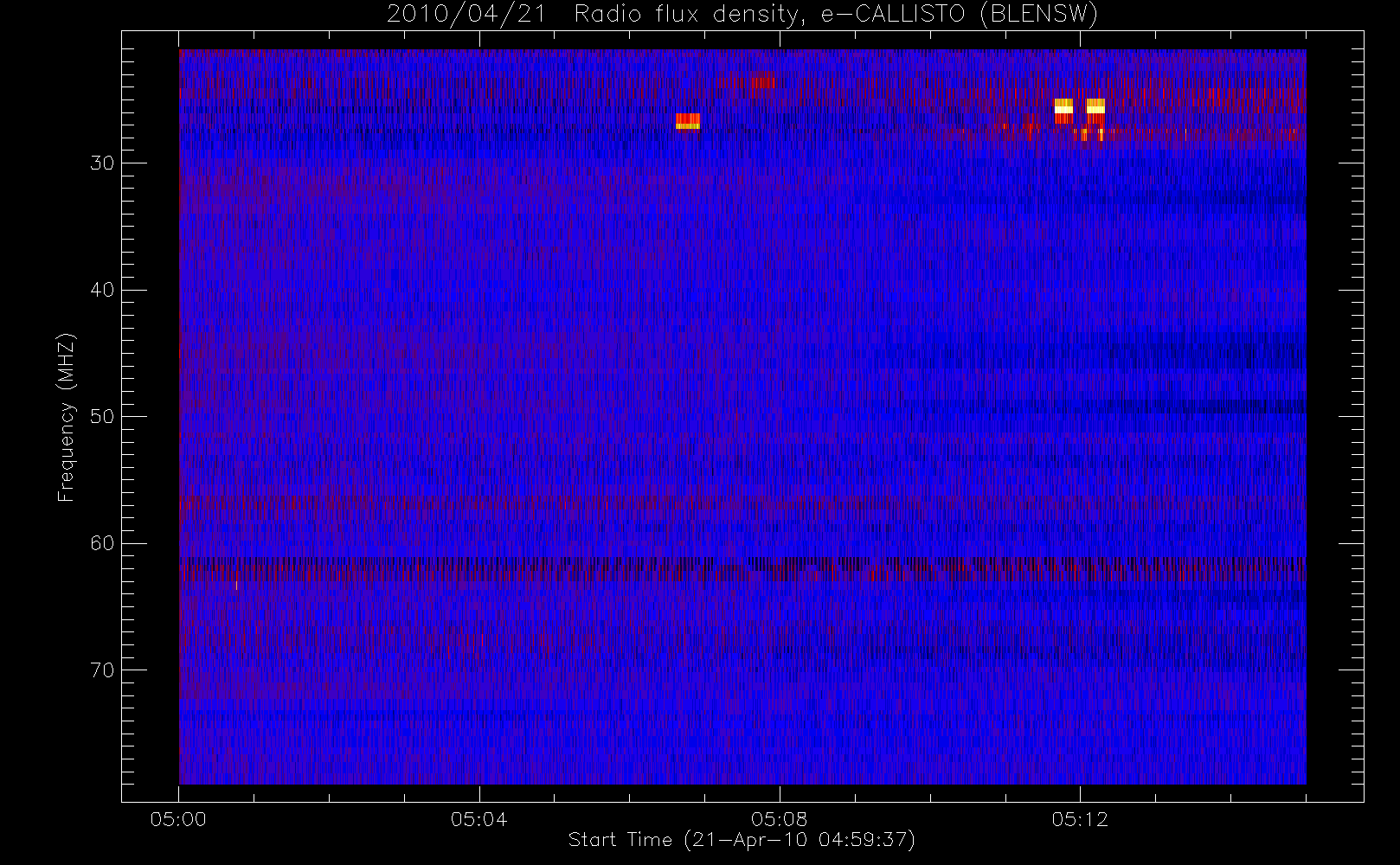Click the '70' frequency tick label
The width and height of the screenshot is (1400, 865).
pyautogui.click(x=102, y=670)
